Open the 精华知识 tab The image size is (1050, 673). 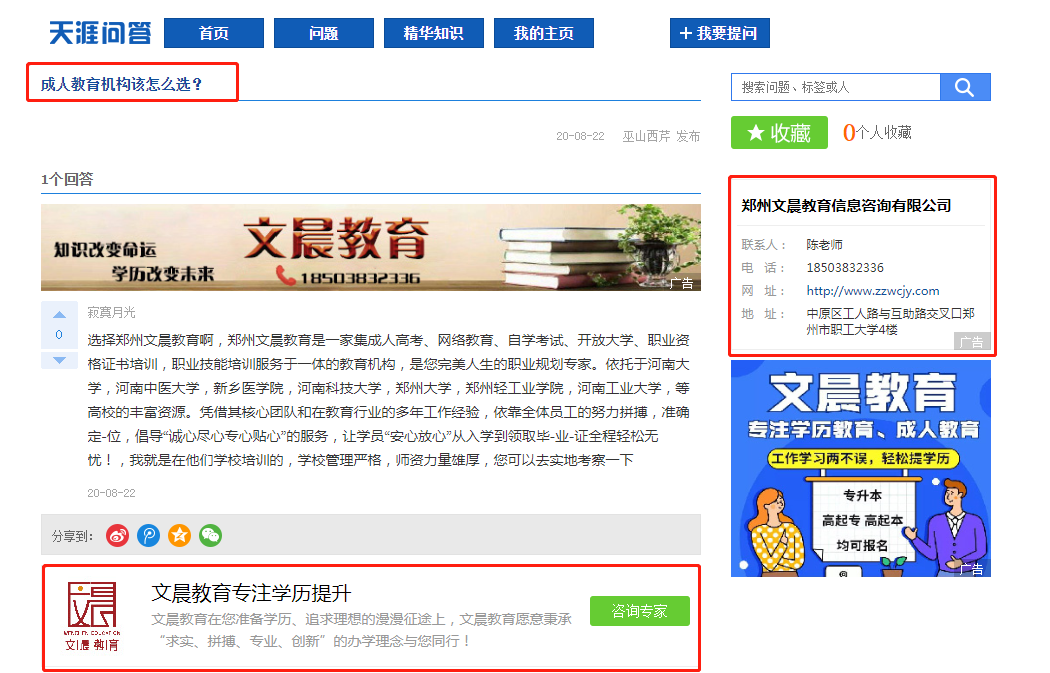(433, 33)
